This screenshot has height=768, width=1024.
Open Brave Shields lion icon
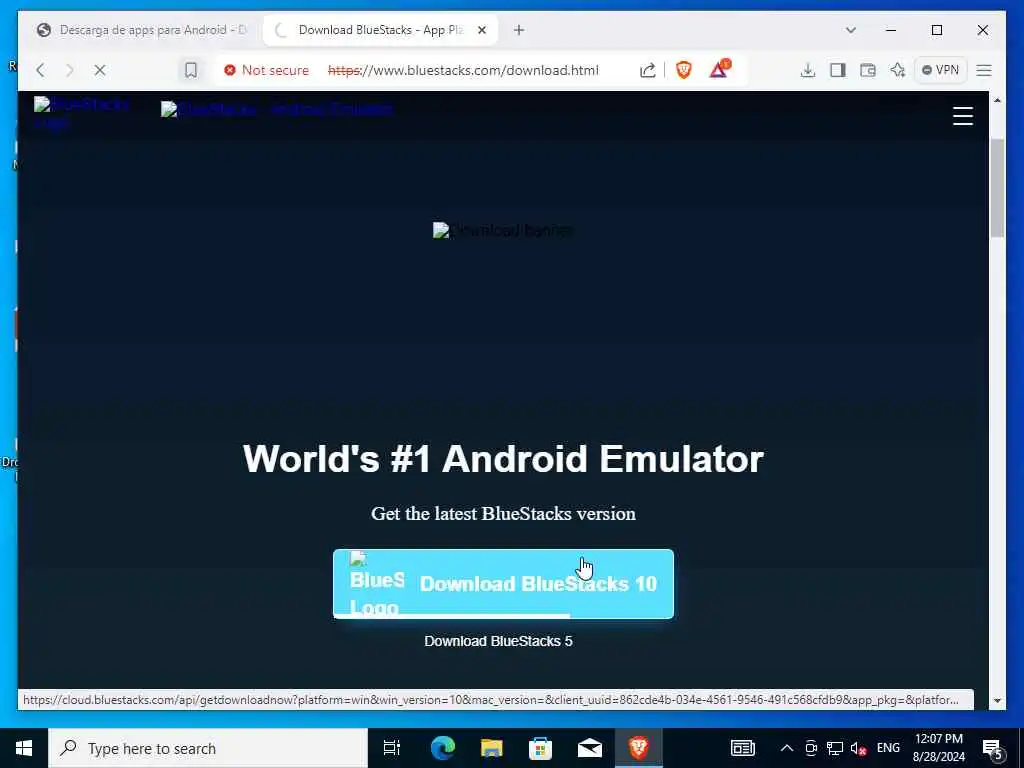(684, 70)
